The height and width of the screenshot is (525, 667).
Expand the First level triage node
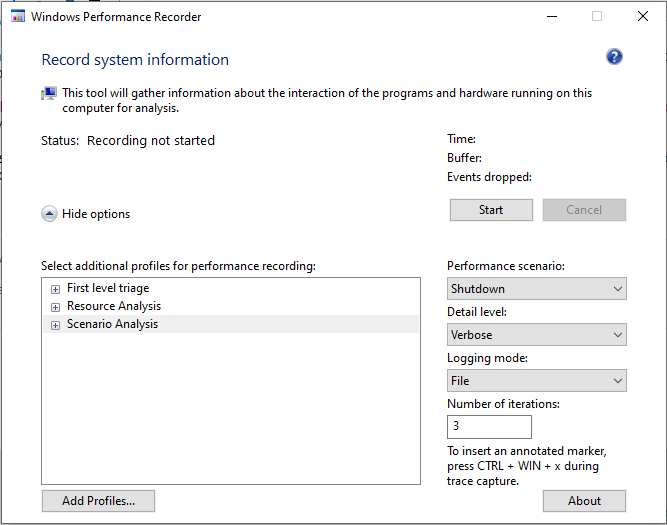pos(55,289)
